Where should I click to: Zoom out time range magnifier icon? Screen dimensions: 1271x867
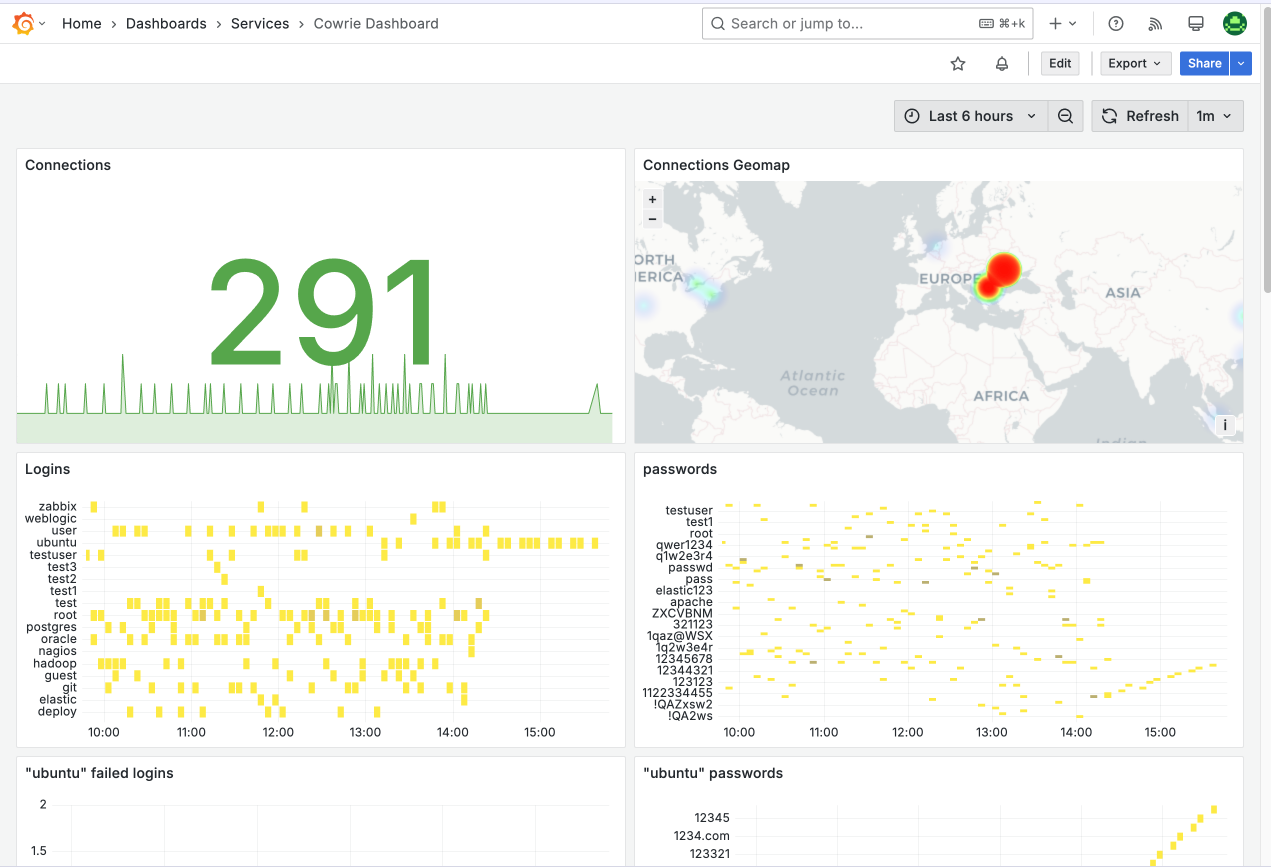point(1066,116)
